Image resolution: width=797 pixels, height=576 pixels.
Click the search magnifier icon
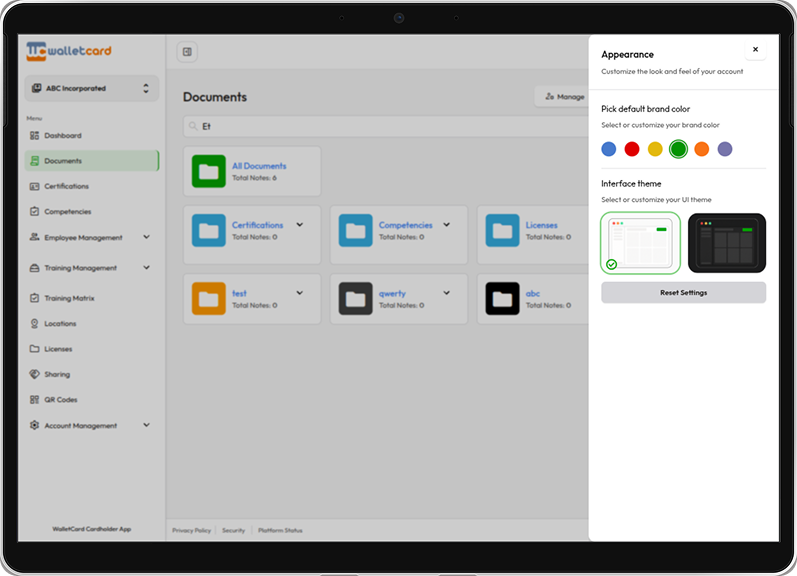pyautogui.click(x=193, y=126)
